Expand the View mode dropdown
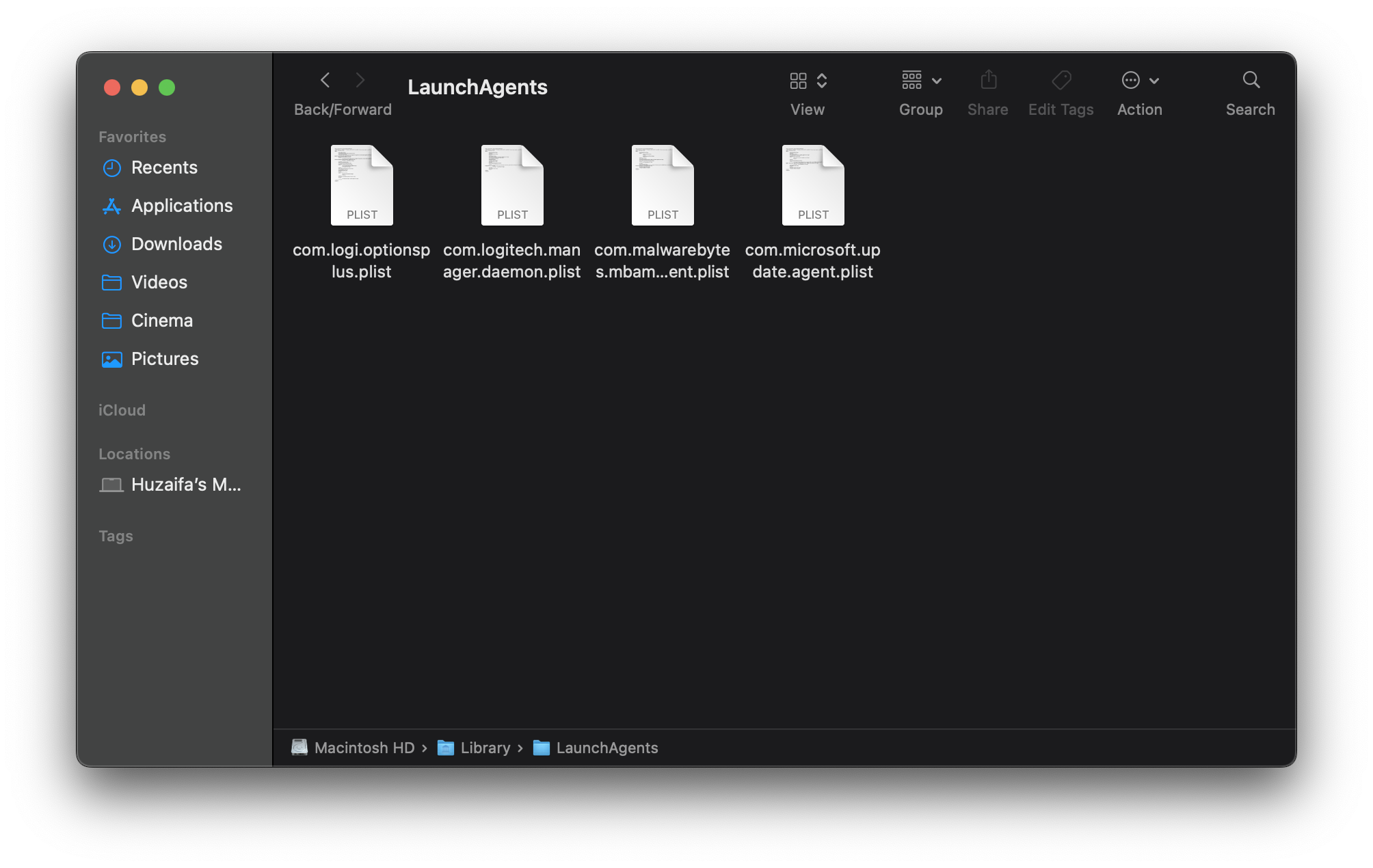Screen dimensions: 1373x868 coord(808,81)
